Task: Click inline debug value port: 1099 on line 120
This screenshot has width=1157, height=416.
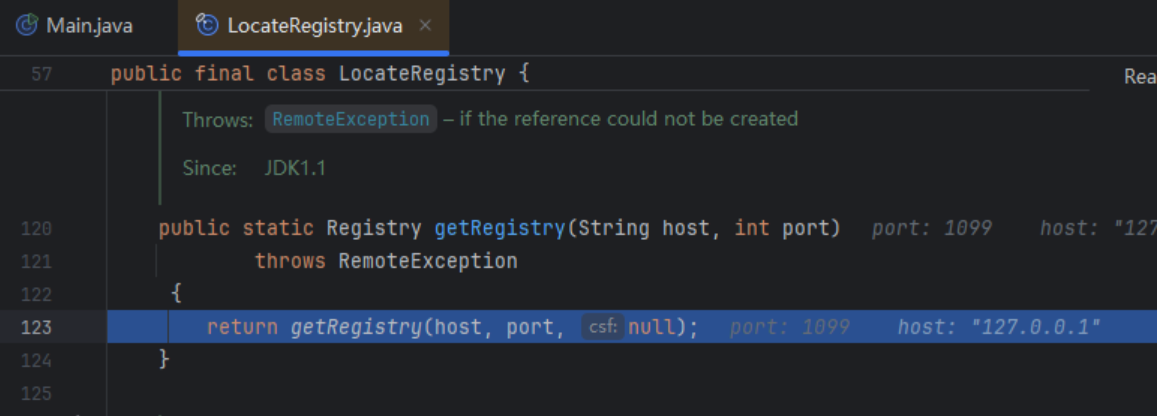Action: tap(931, 229)
